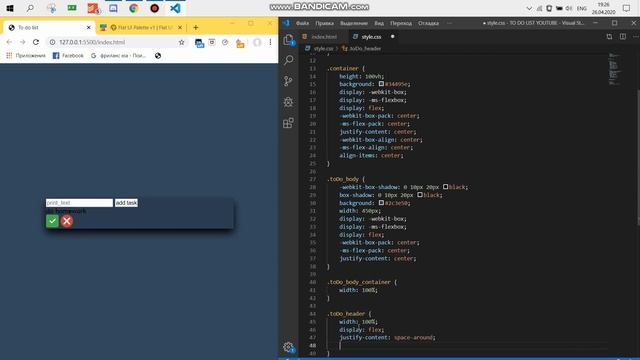The image size is (640, 360).
Task: Click the Chrome address bar URL
Action: (x=92, y=42)
